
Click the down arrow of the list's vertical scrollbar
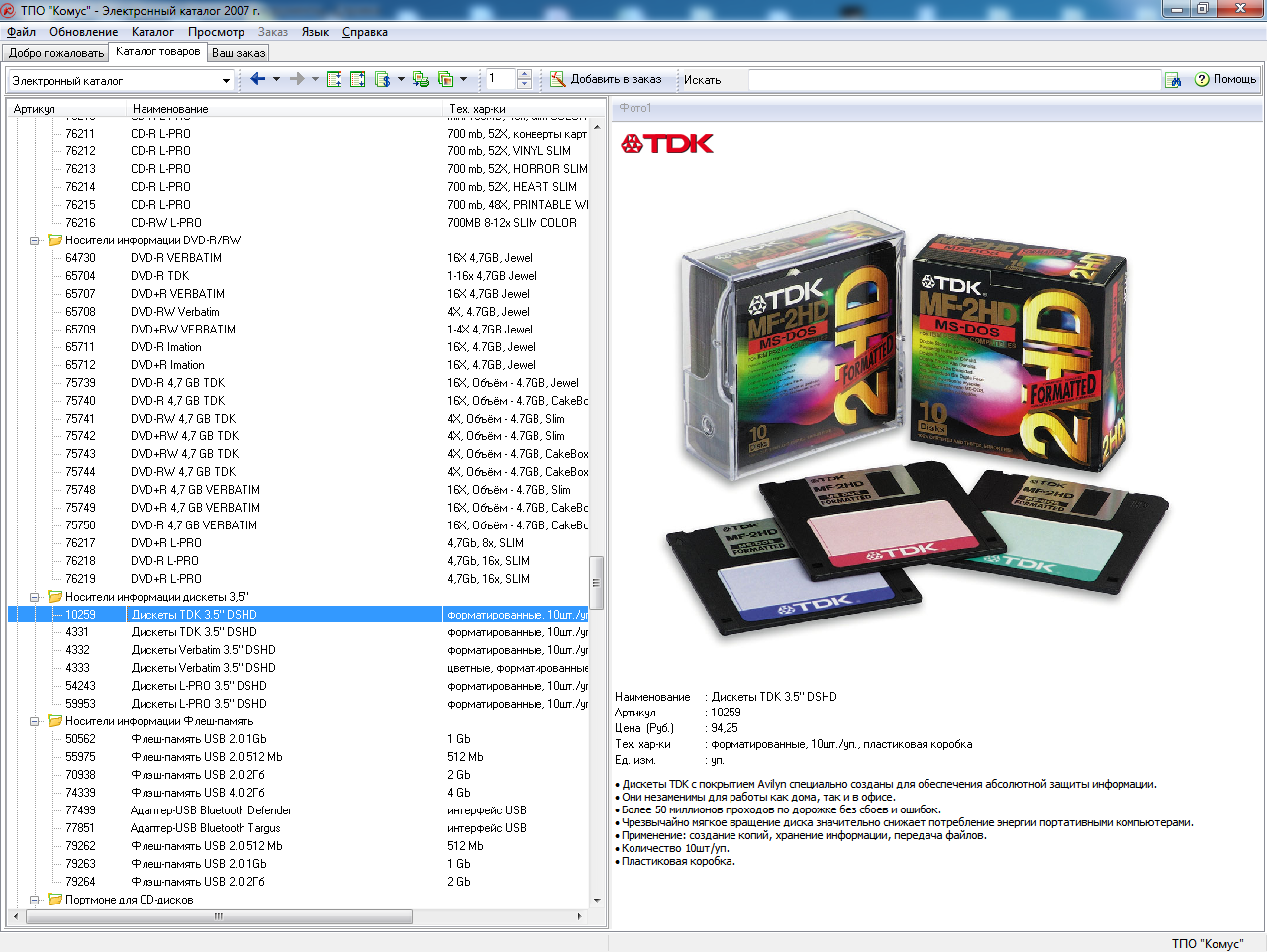pos(596,901)
